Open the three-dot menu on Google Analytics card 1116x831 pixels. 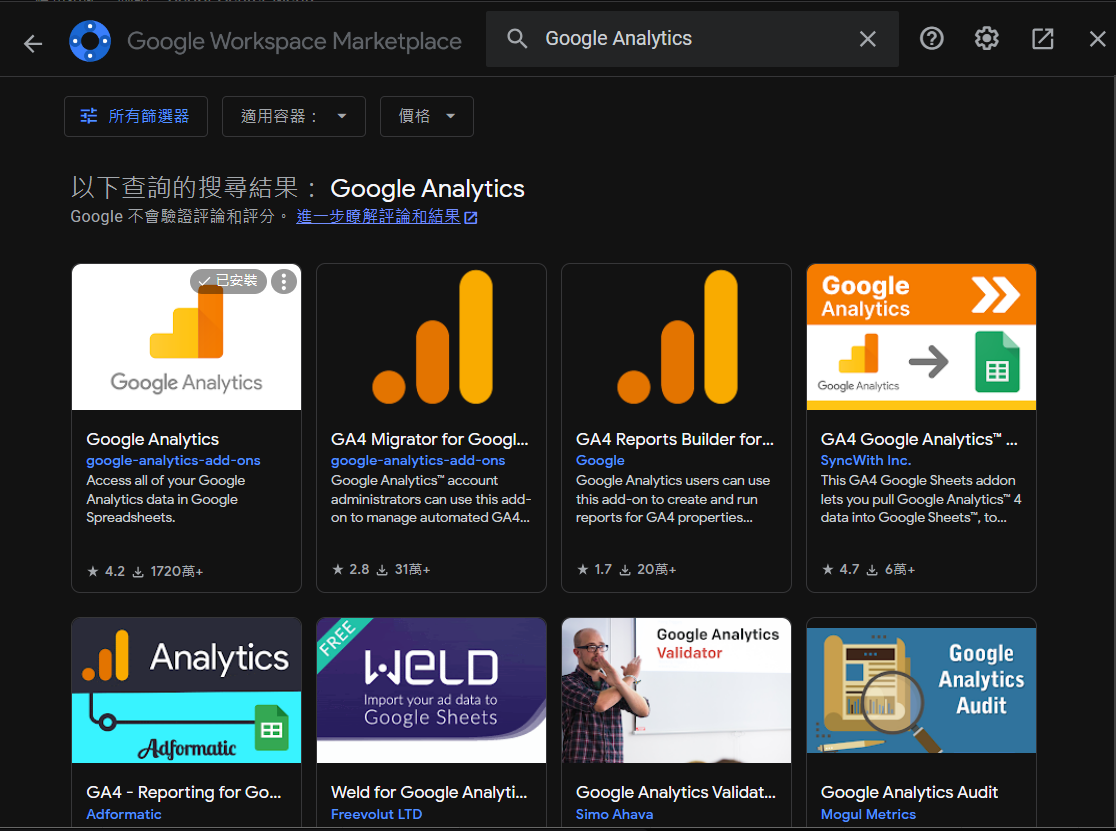point(284,282)
